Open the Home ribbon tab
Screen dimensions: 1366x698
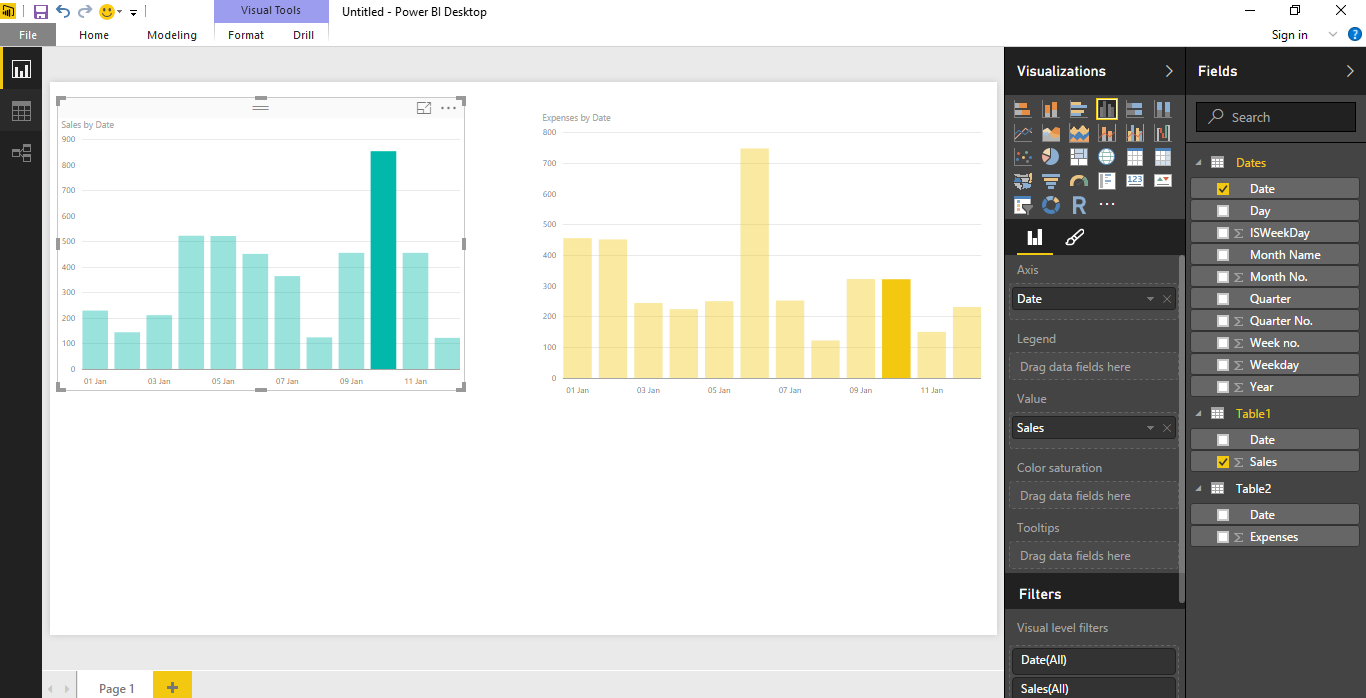94,35
